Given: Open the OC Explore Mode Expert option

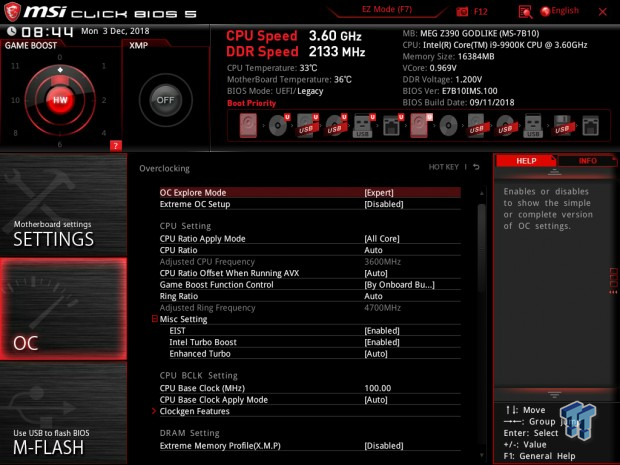Looking at the screenshot, I should click(x=310, y=193).
